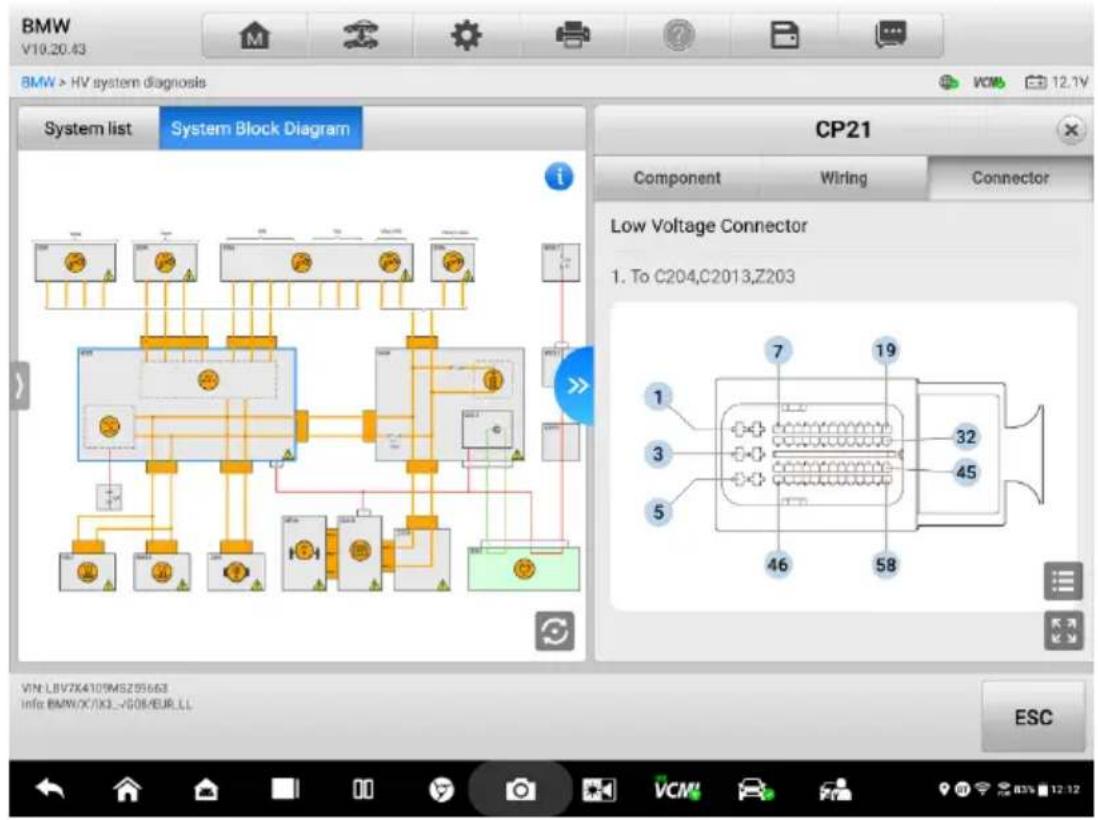Screen dimensions: 1098x820
Task: Click pin 1 label on connector
Action: point(658,397)
